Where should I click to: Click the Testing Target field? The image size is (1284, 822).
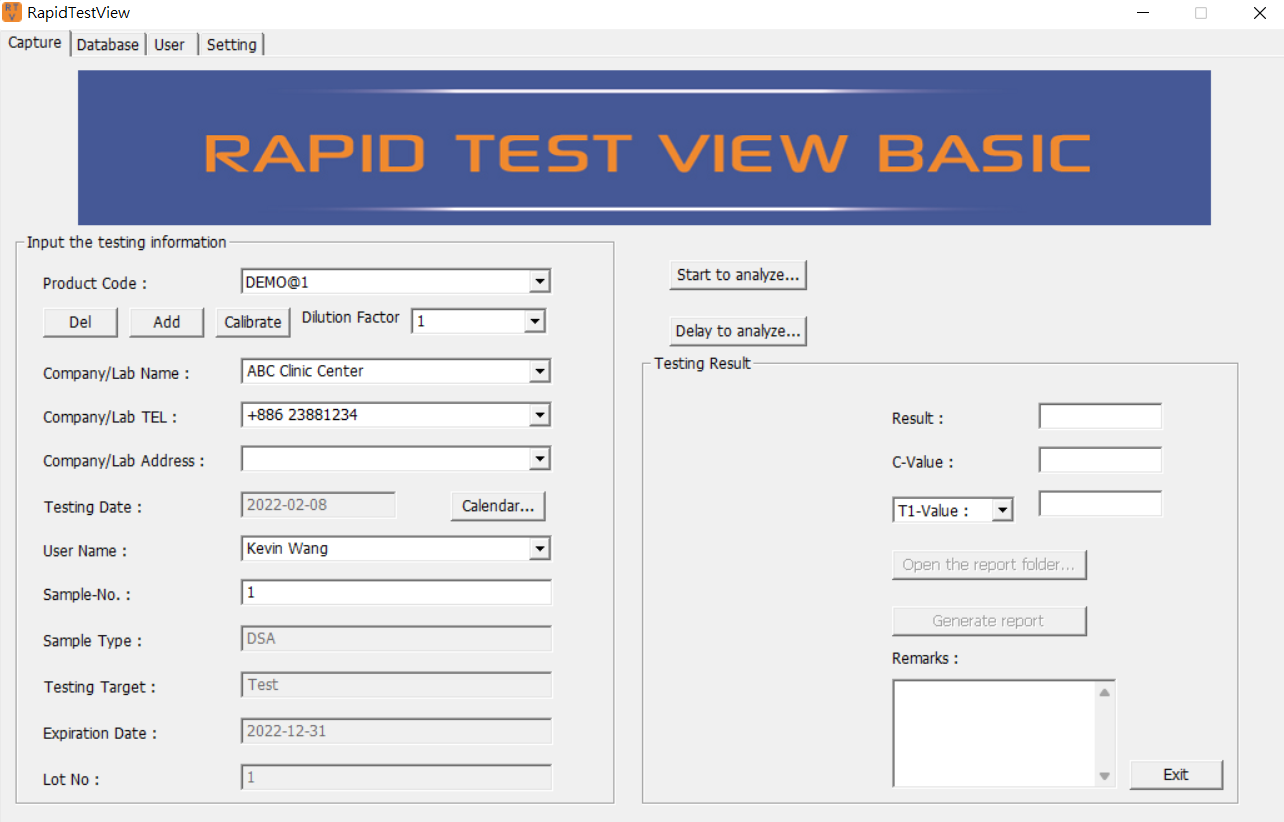click(x=396, y=684)
